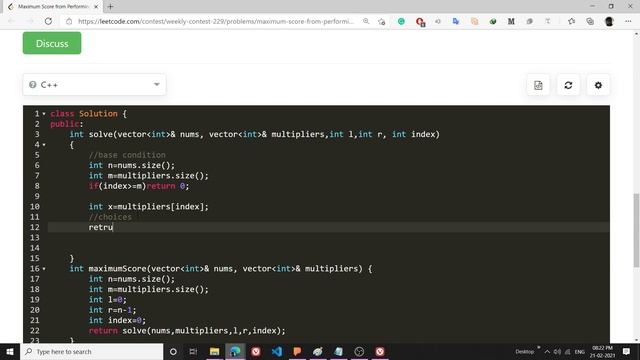Reset code with the refresh arrows icon
Image resolution: width=640 pixels, height=360 pixels.
[568, 85]
